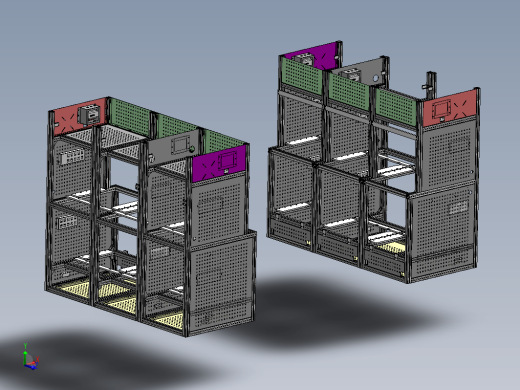The width and height of the screenshot is (520, 390).
Task: Select the purple panel on left rack
Action: tap(220, 163)
